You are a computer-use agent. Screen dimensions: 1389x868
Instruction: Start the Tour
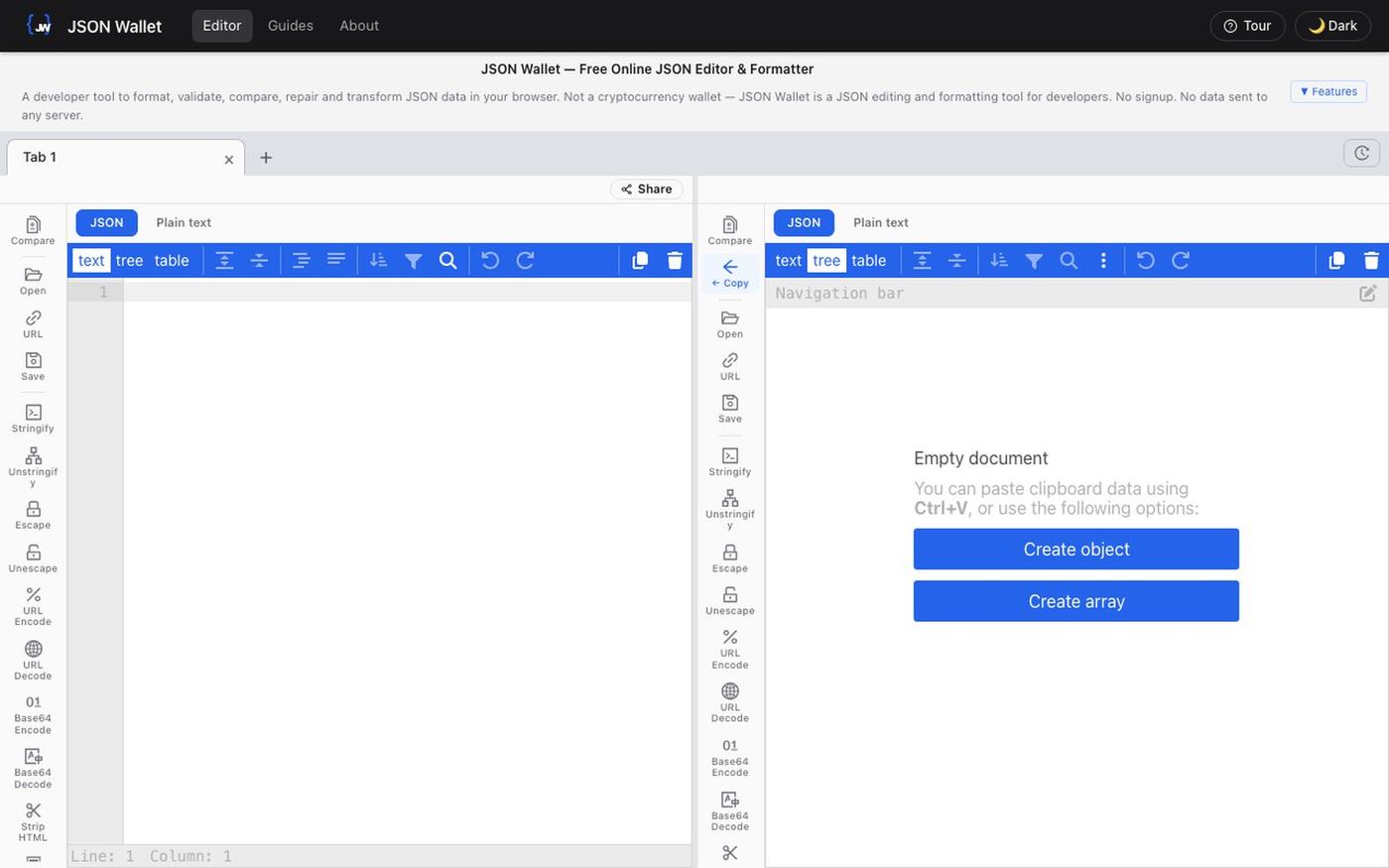[1247, 26]
